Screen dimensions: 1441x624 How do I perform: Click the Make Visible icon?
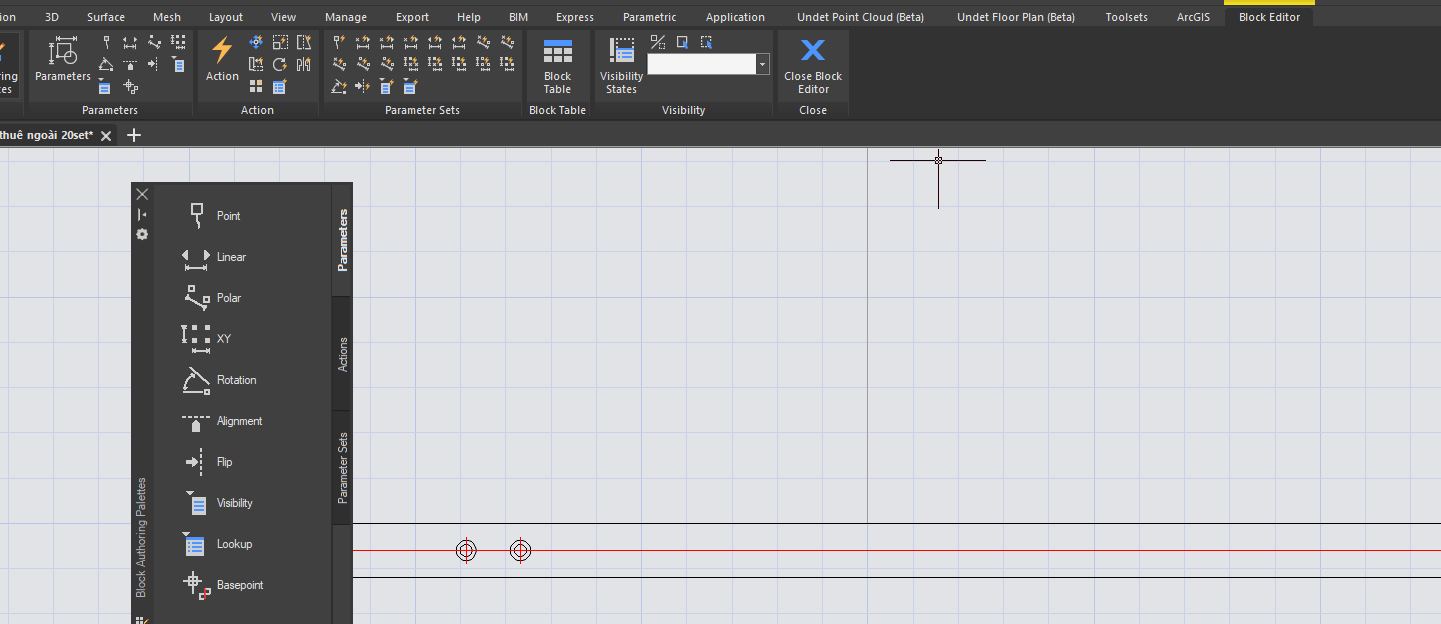pos(682,42)
